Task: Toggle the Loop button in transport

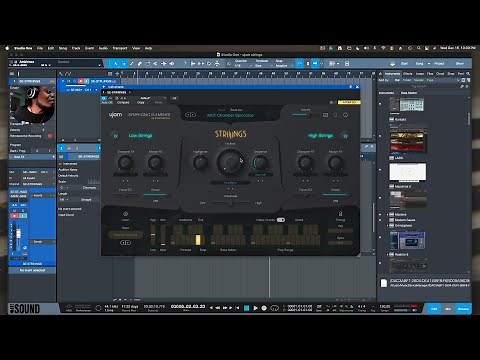Action: (x=274, y=308)
